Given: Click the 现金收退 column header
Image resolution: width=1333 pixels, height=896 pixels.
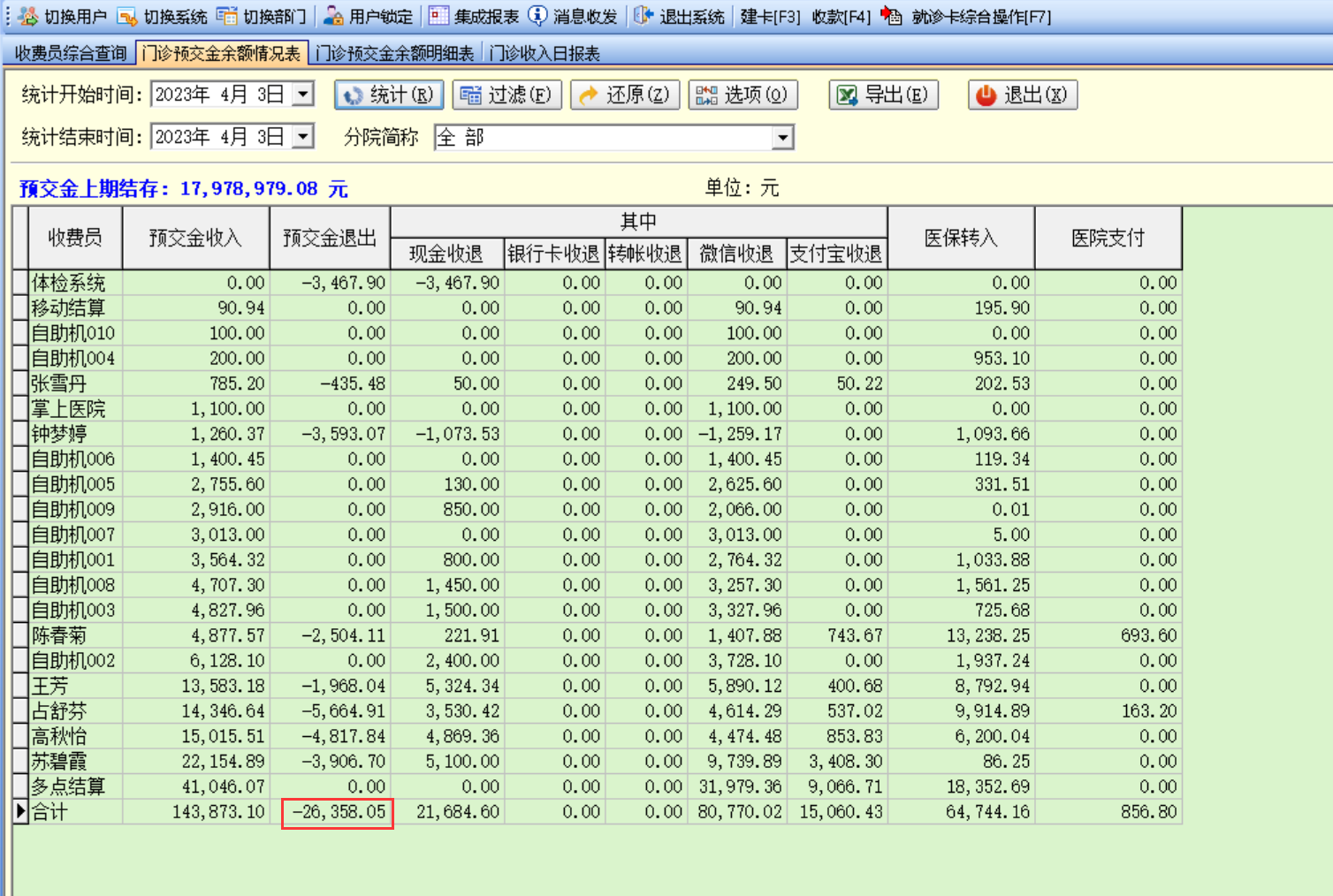Looking at the screenshot, I should [x=446, y=254].
